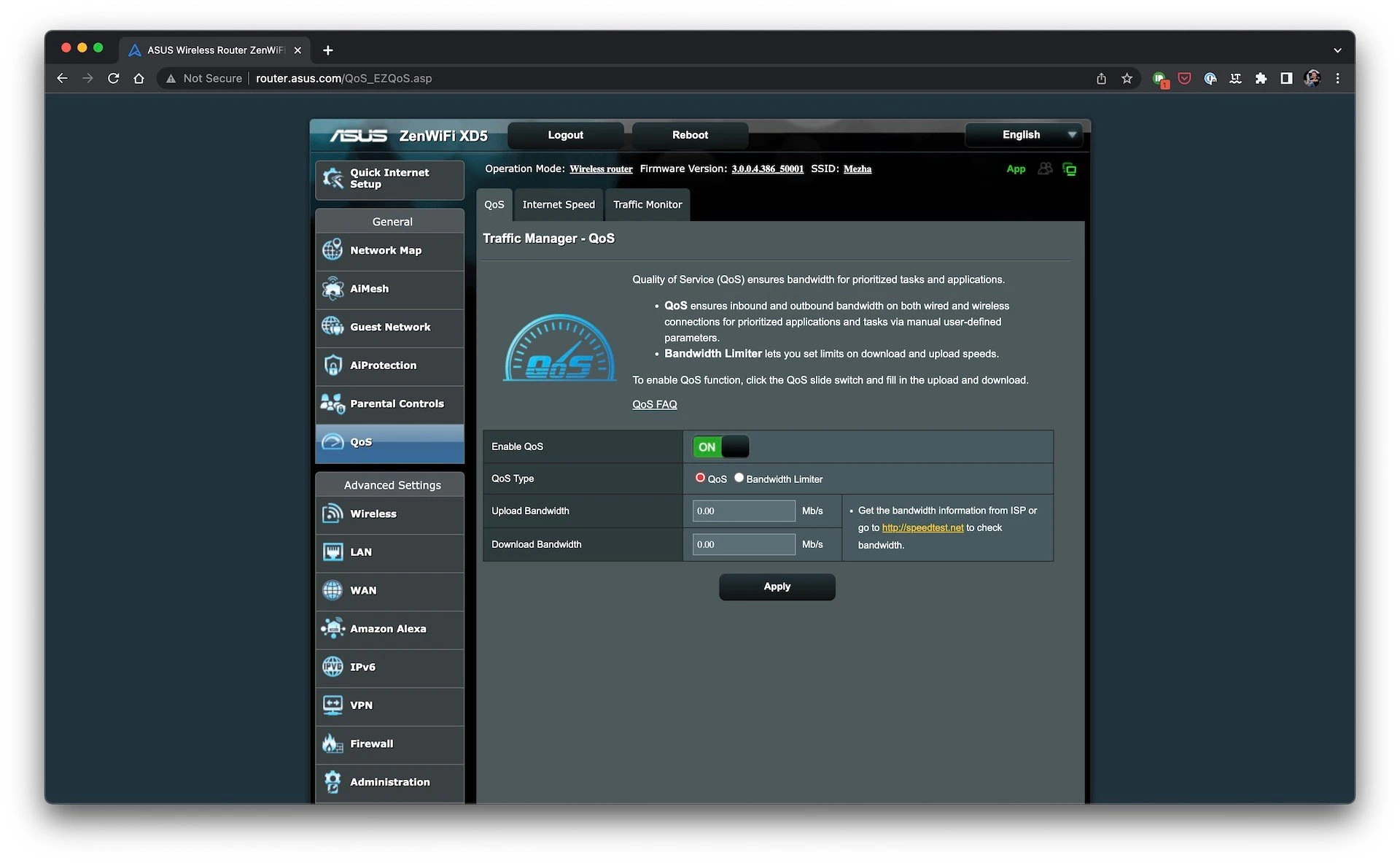This screenshot has width=1400, height=863.
Task: Open the QoS FAQ link
Action: click(654, 404)
